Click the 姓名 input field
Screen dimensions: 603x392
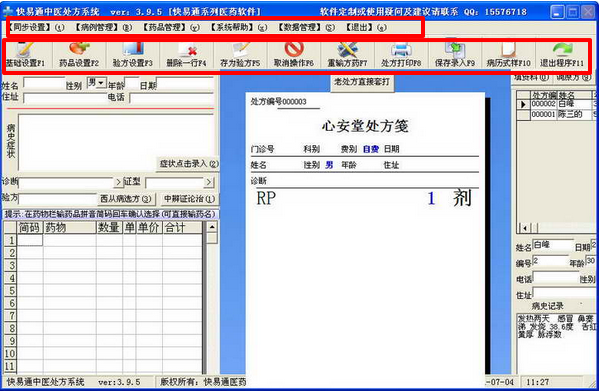click(x=44, y=83)
